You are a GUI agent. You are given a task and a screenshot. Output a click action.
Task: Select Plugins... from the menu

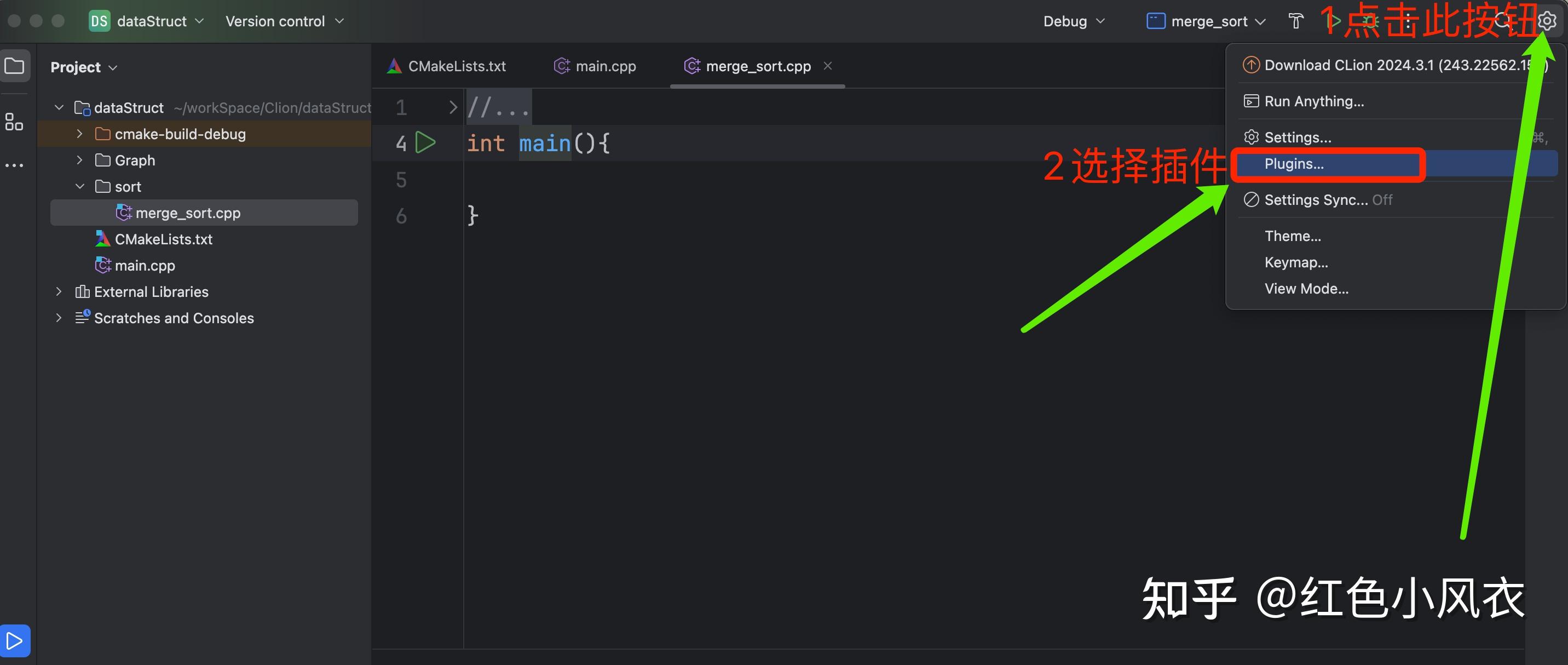coord(1294,164)
